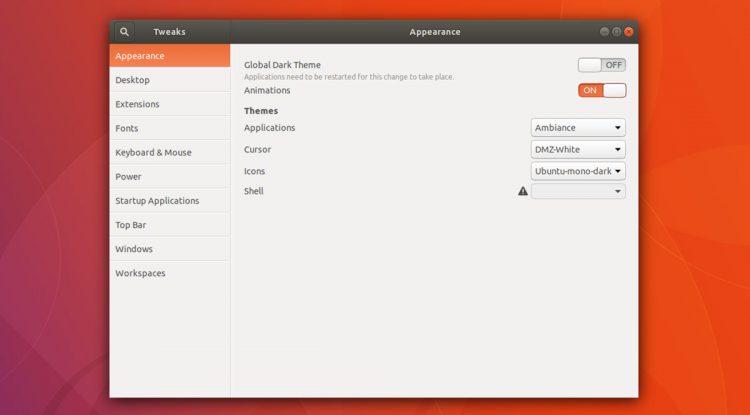Minimize the Tweaks window
The image size is (750, 415).
[605, 32]
